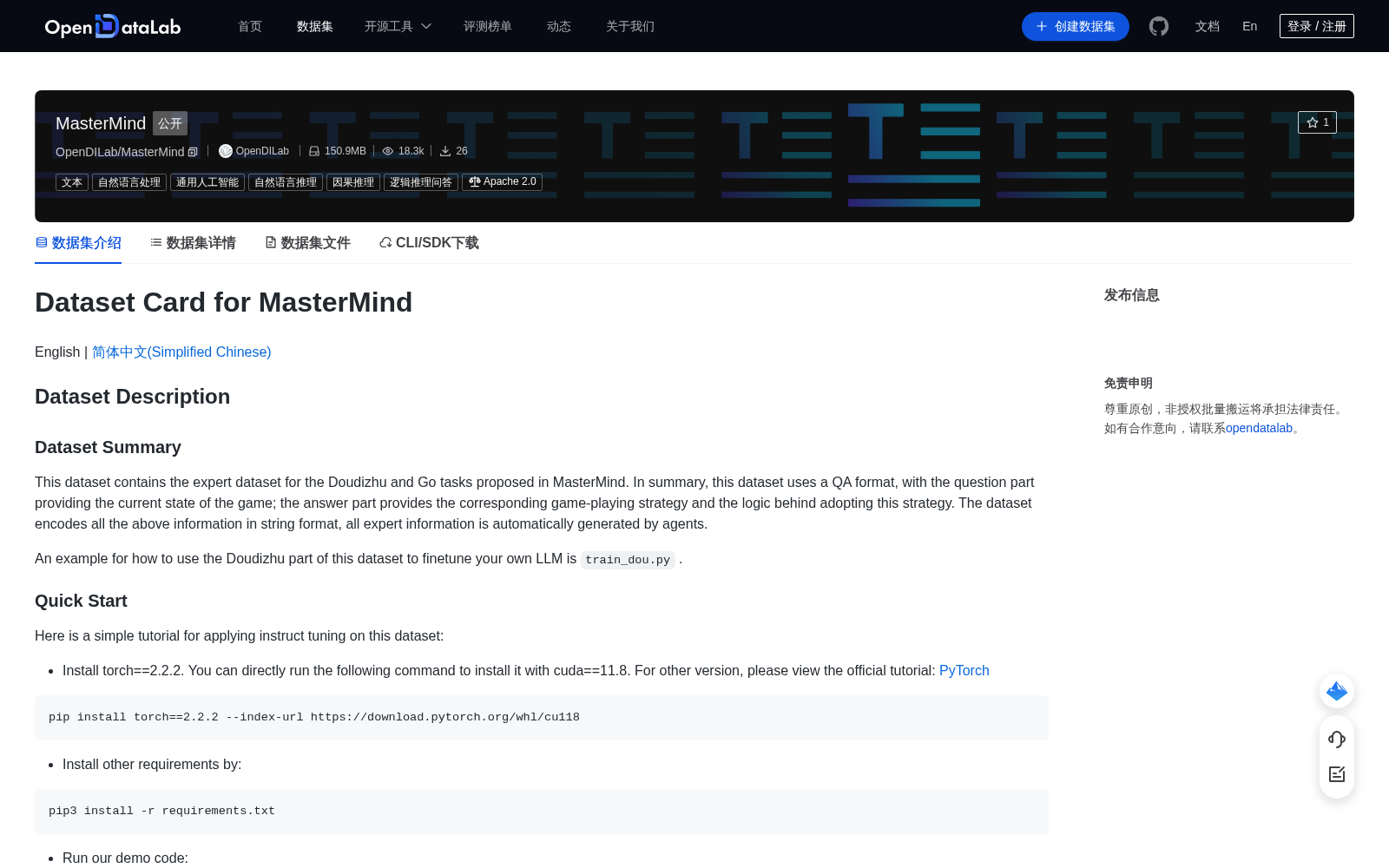Follow the PyTorch tutorial link

point(964,670)
